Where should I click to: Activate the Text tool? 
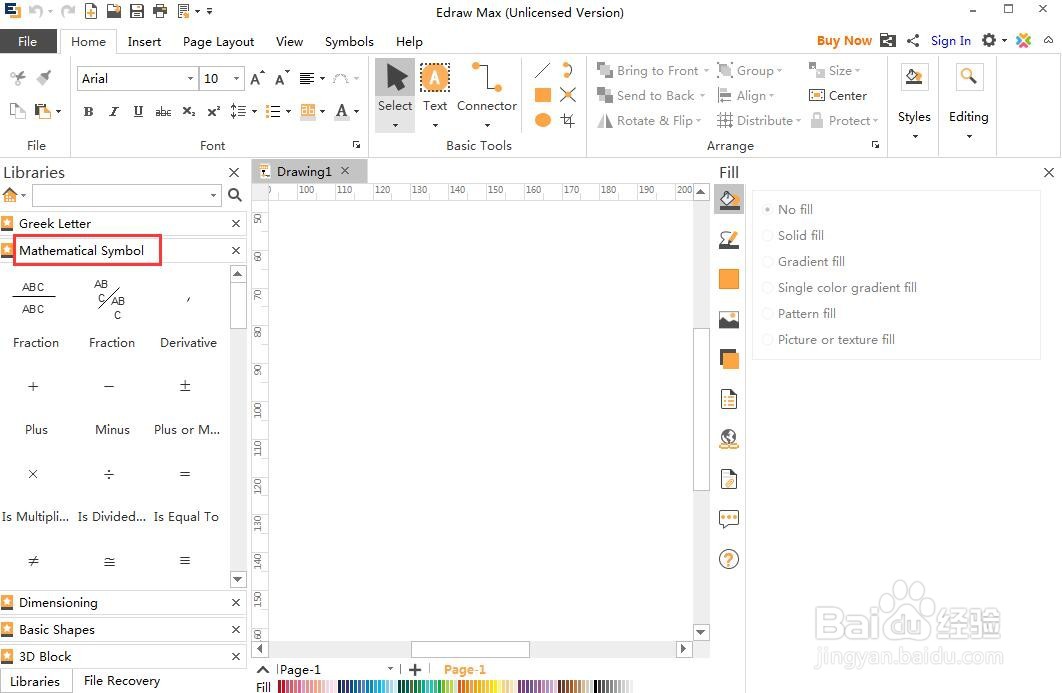435,87
